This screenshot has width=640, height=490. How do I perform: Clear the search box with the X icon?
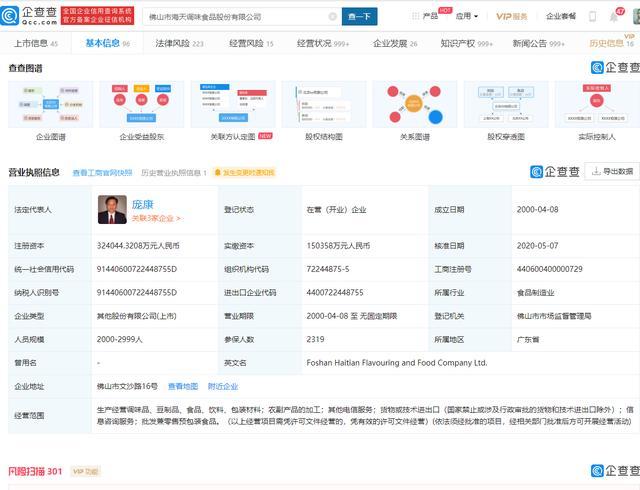(333, 17)
